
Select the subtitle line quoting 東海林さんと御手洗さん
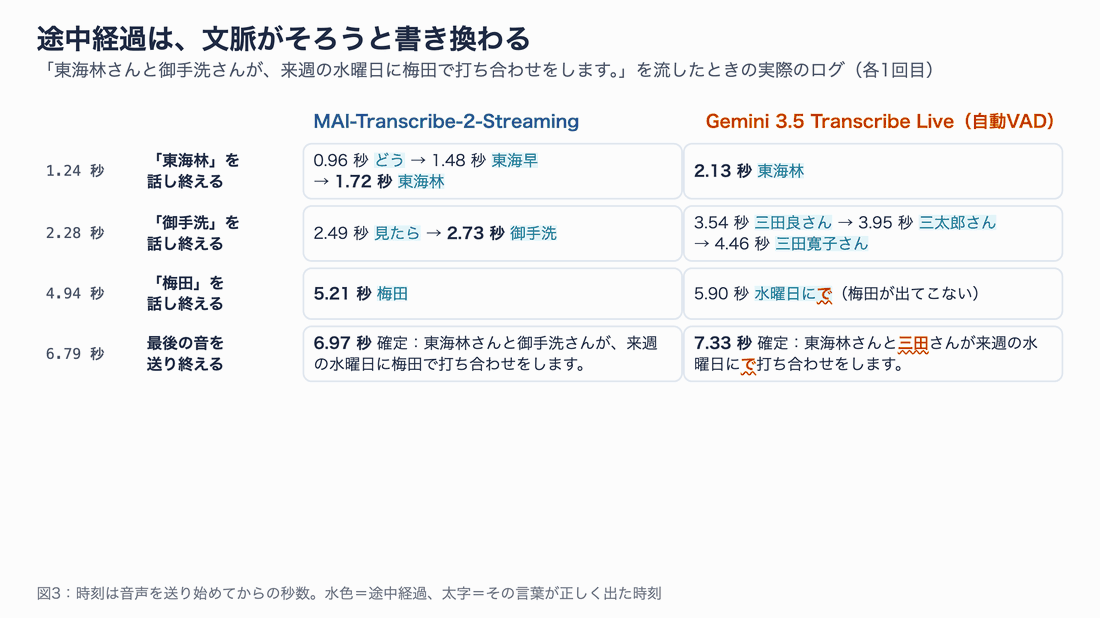pyautogui.click(x=488, y=70)
